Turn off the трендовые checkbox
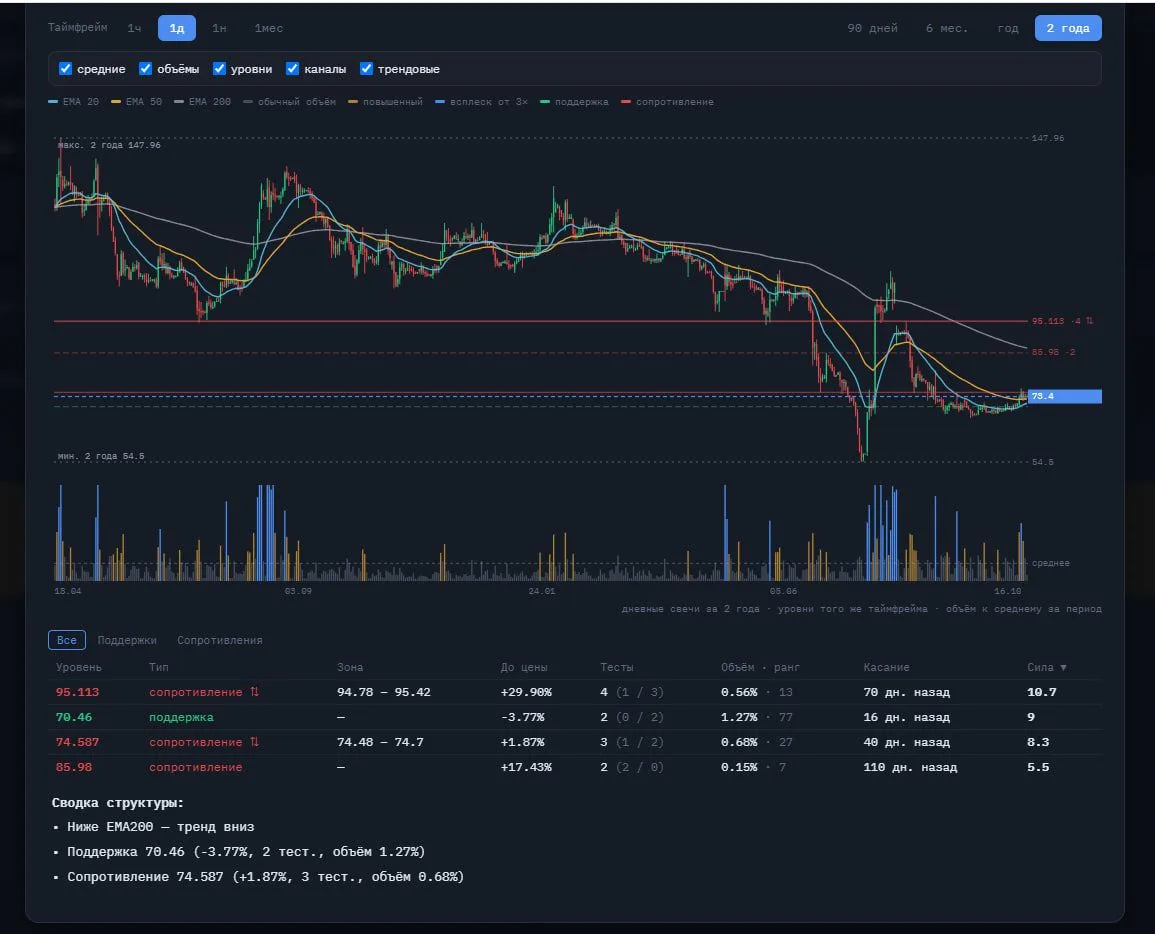This screenshot has width=1155, height=934. [x=366, y=69]
